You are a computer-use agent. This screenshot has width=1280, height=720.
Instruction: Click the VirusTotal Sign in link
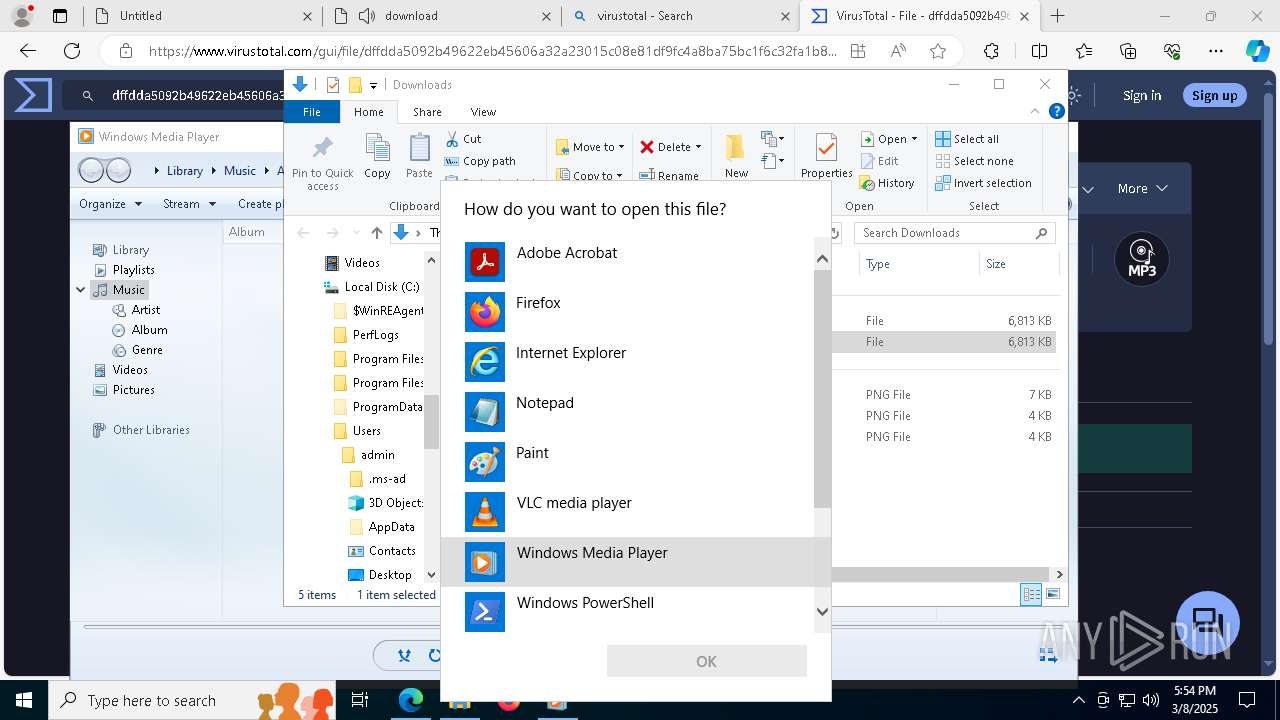[1142, 95]
